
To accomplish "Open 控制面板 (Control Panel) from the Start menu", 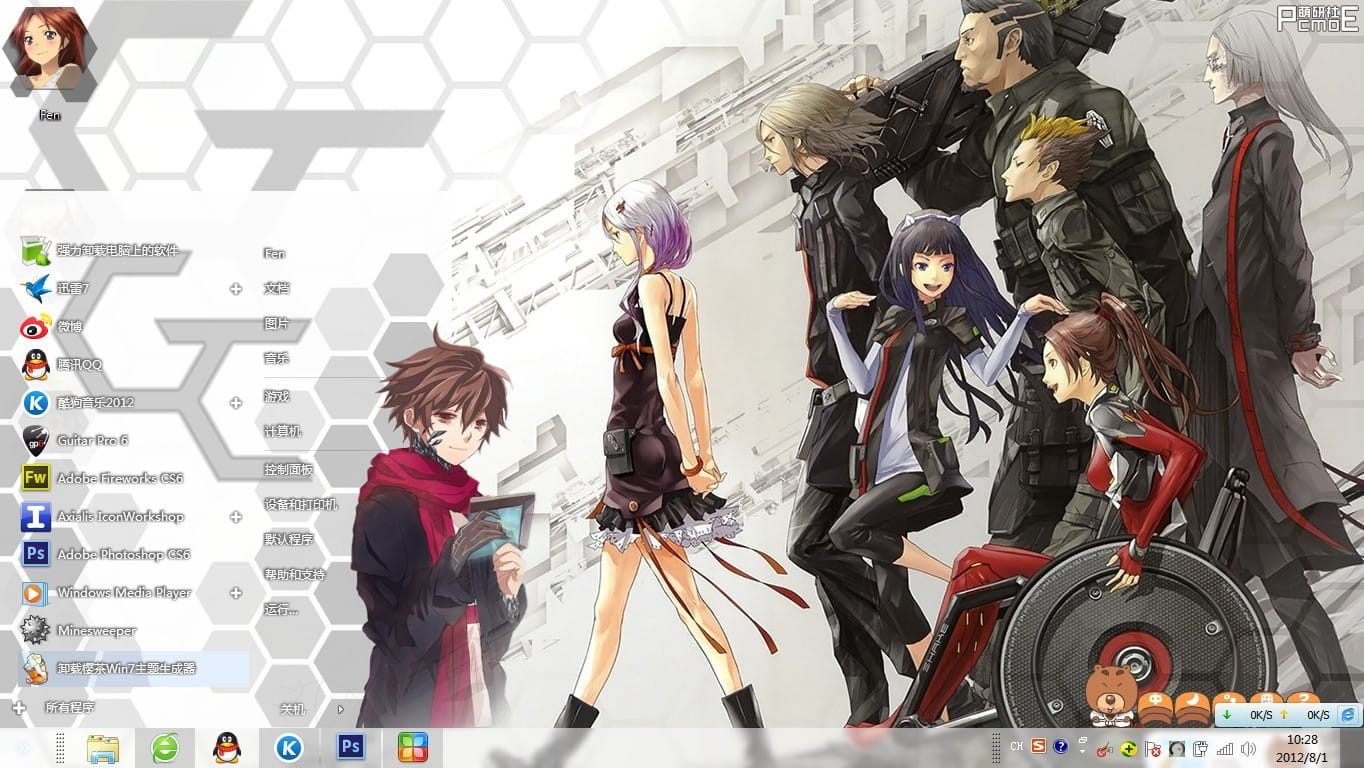I will point(289,469).
